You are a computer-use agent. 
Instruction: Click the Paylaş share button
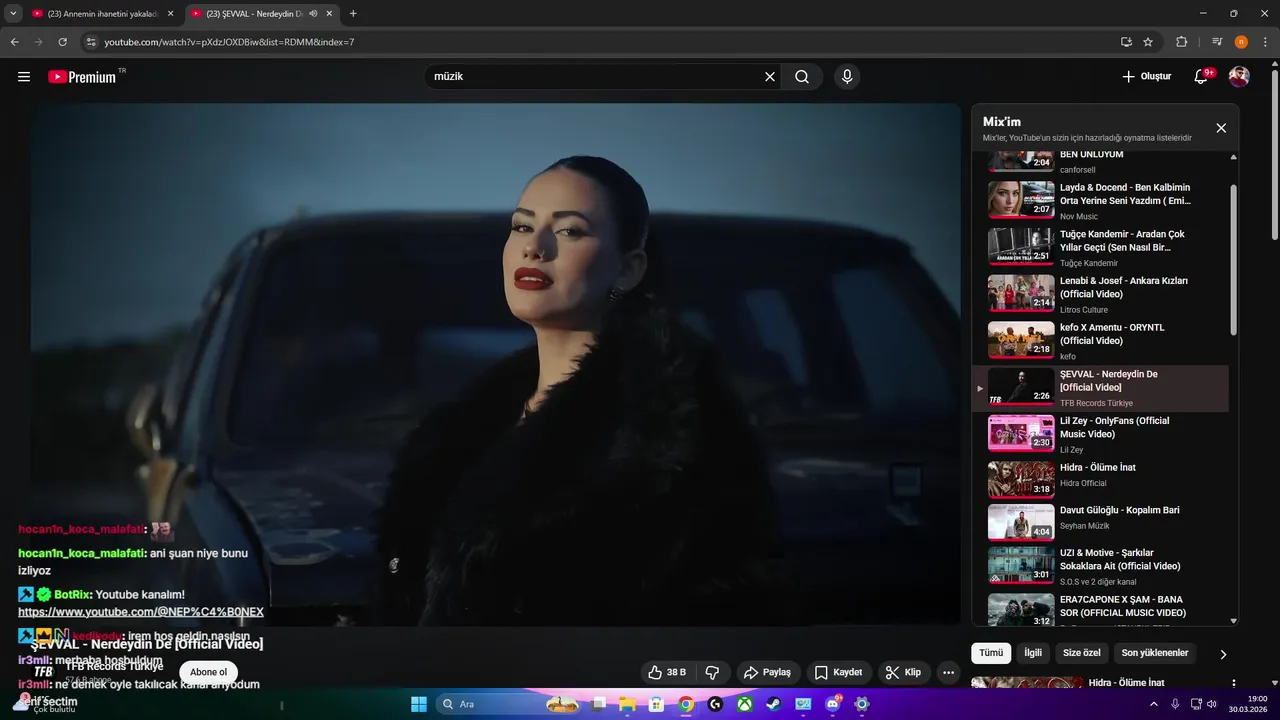tap(768, 673)
